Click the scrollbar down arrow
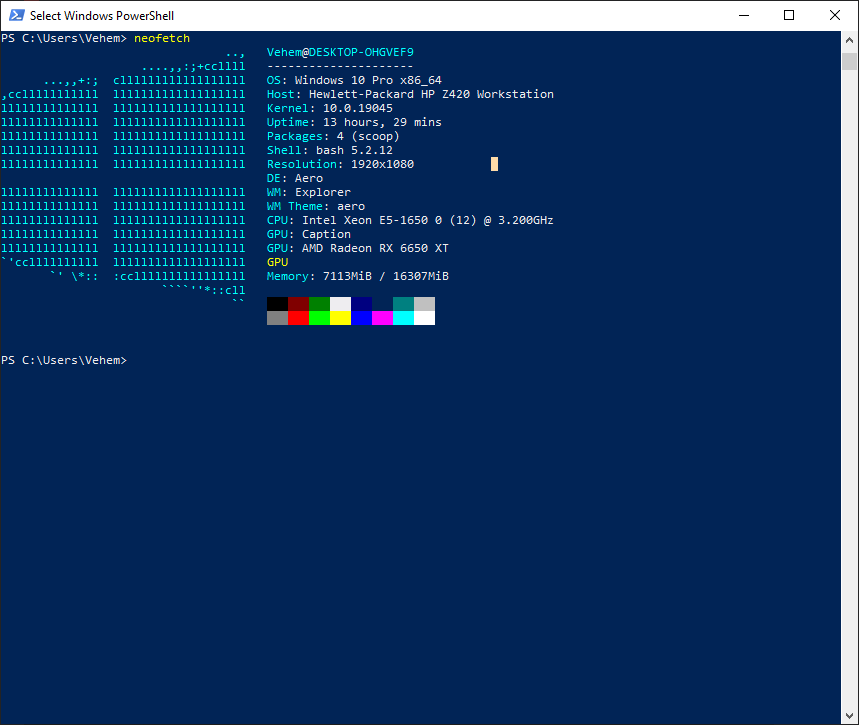This screenshot has width=859, height=725. coord(850,716)
